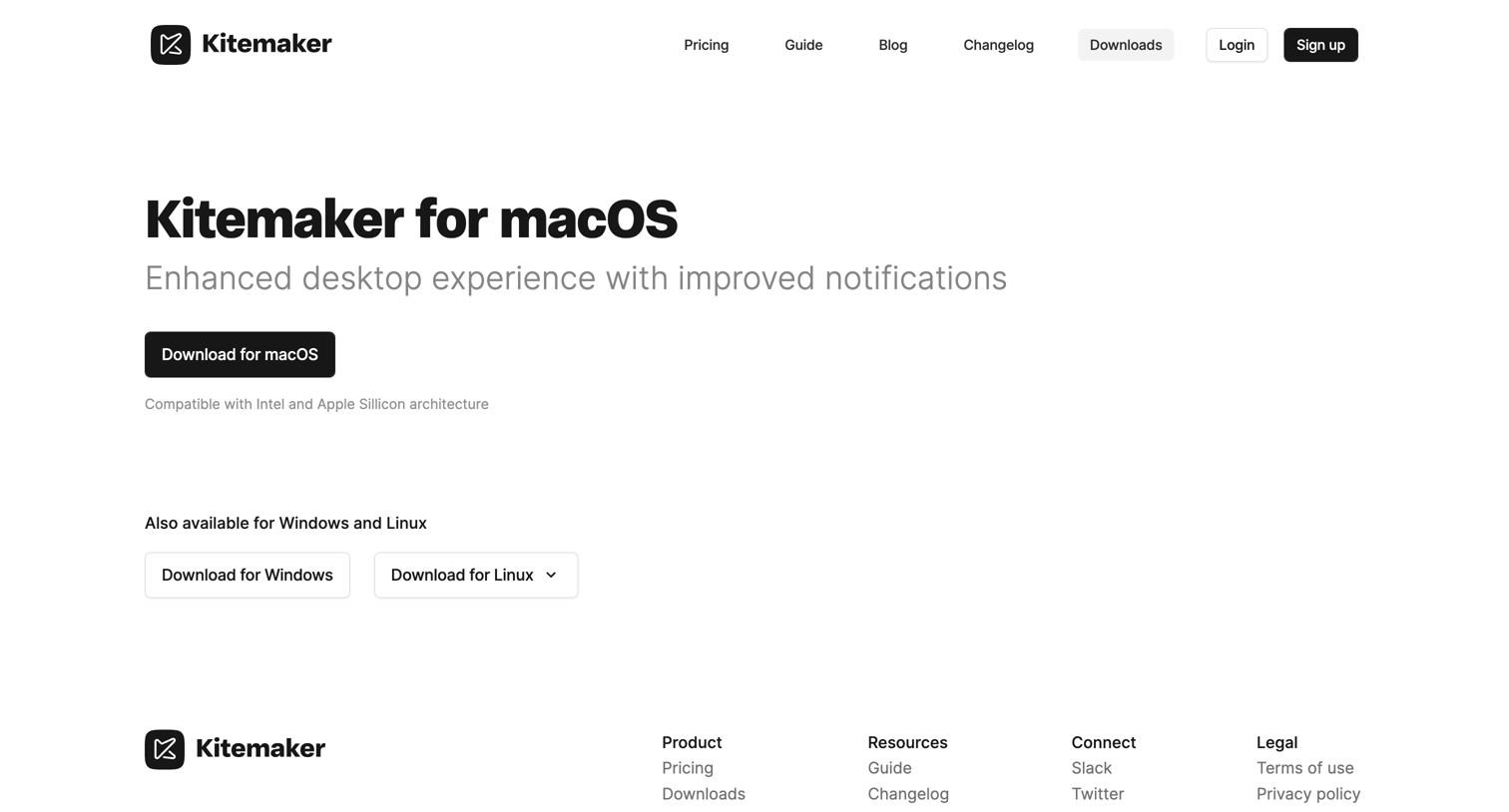Click the 'Product' footer column heading

pyautogui.click(x=692, y=742)
